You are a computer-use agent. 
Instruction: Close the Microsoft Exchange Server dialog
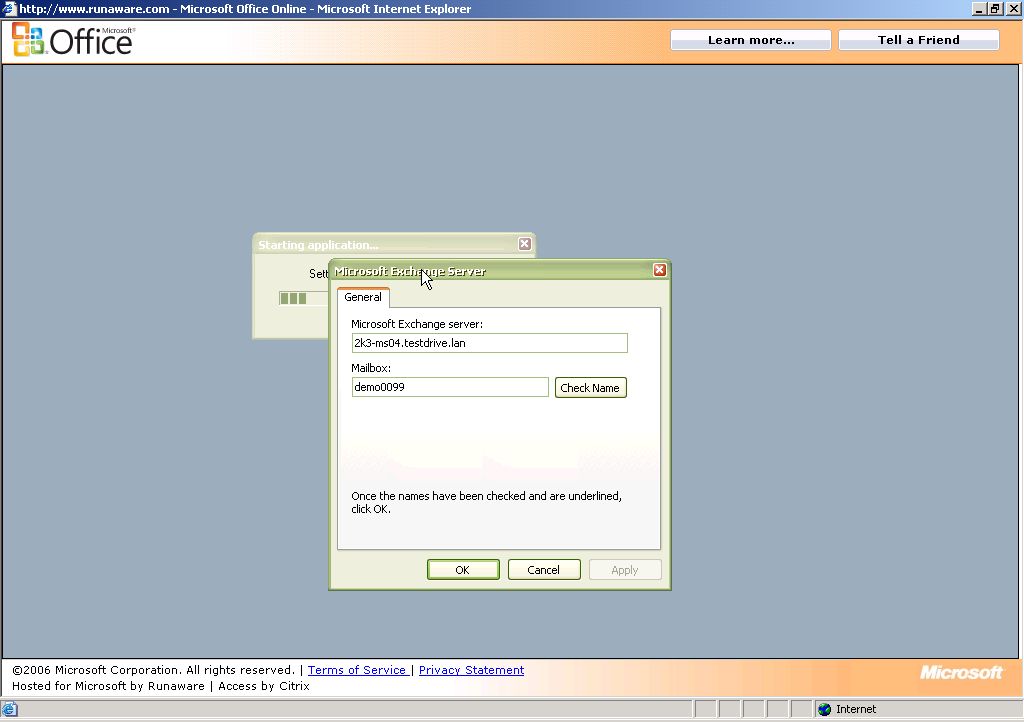[659, 270]
